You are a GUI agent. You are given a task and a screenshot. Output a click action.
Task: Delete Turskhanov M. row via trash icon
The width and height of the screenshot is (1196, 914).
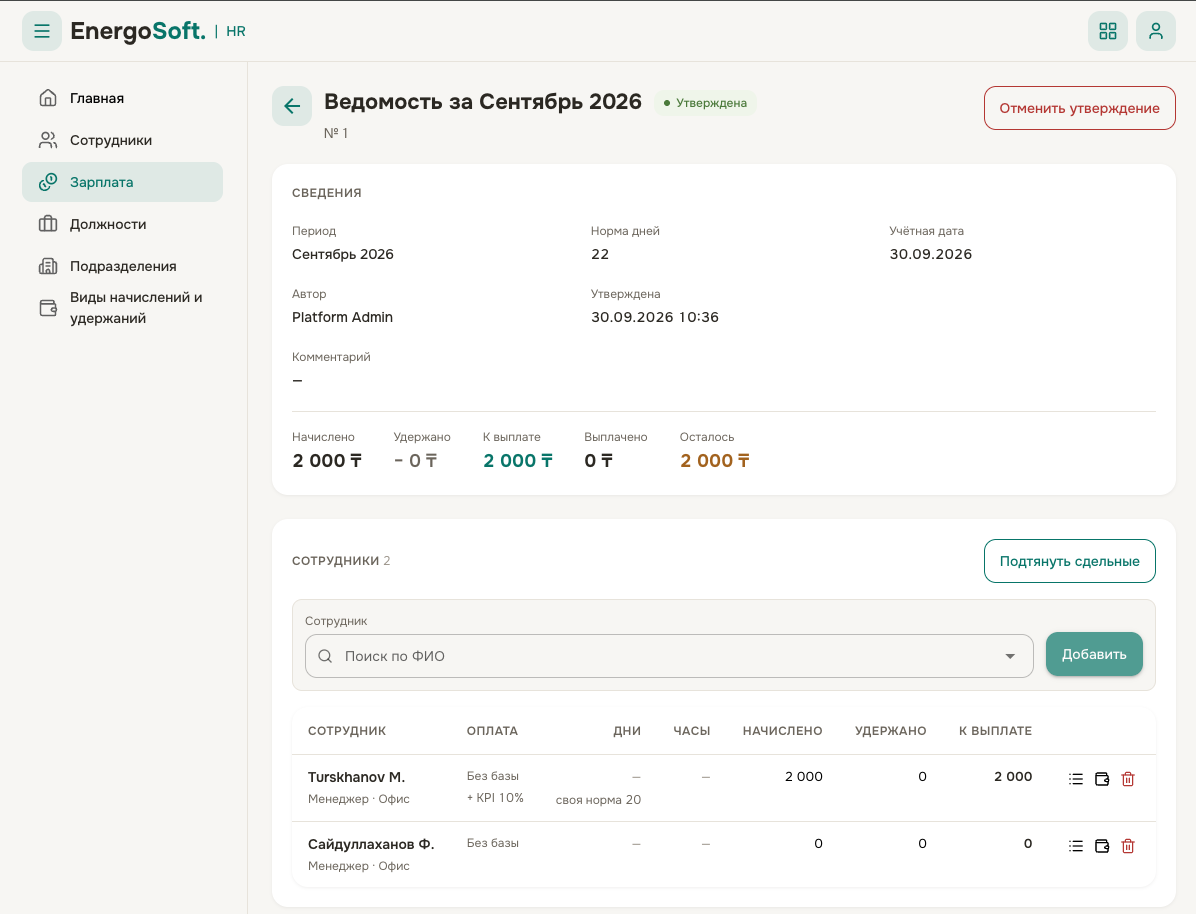click(1128, 779)
